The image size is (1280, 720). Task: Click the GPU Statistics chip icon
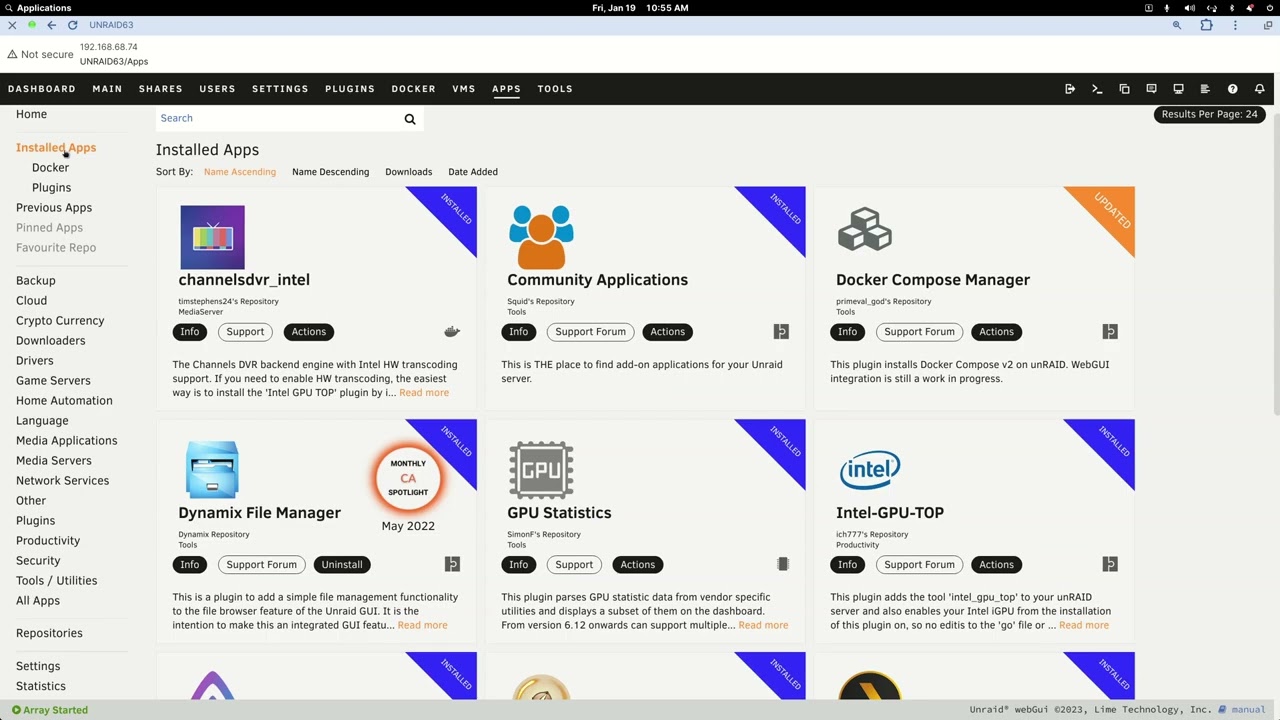(x=541, y=469)
